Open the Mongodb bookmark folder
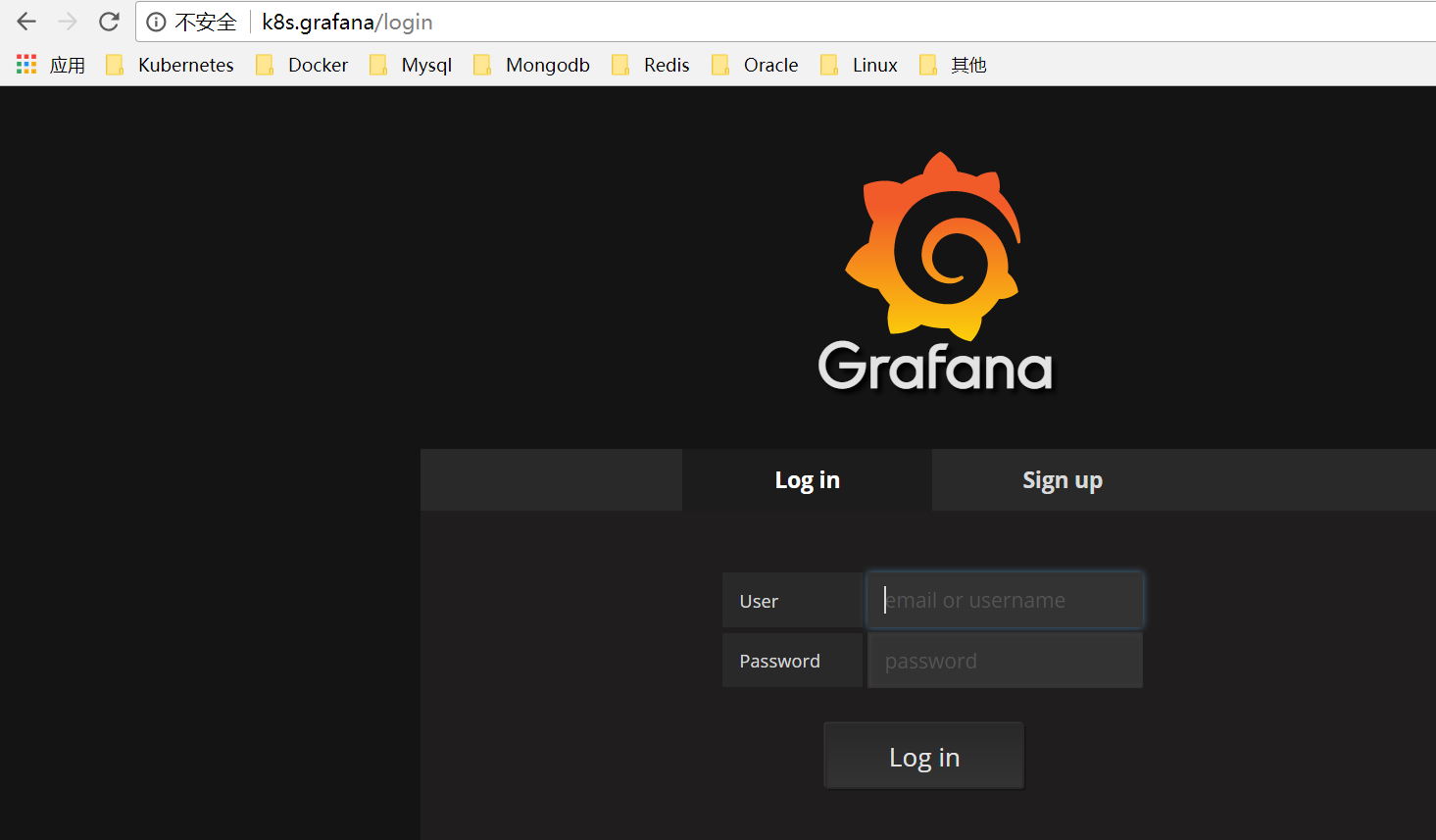 point(531,65)
